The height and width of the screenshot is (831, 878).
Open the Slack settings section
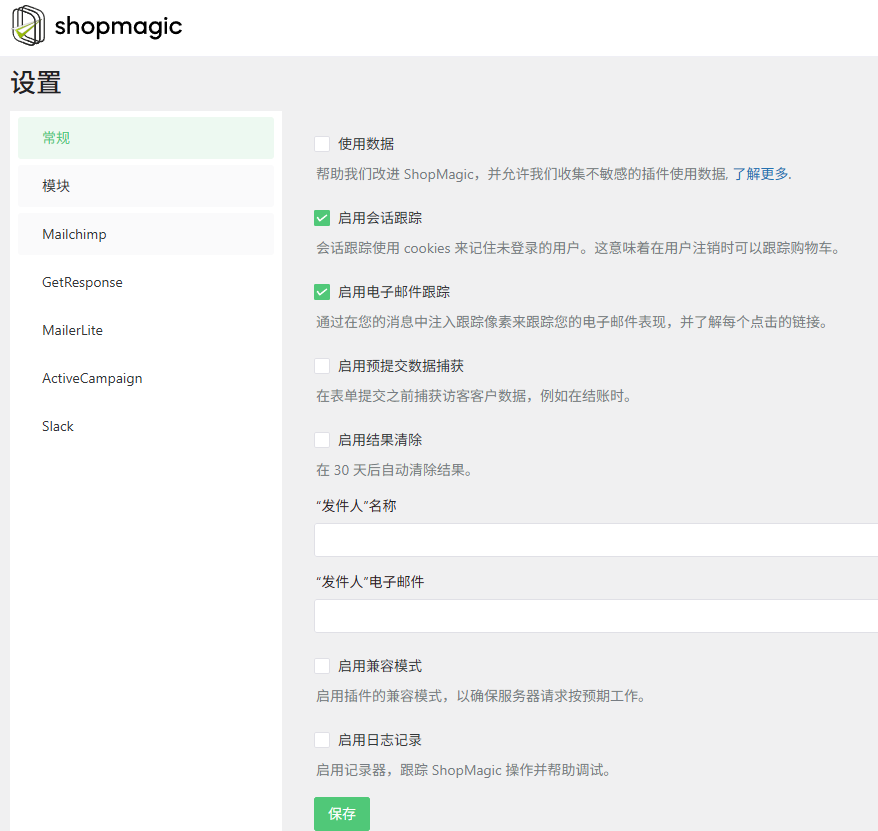146,425
